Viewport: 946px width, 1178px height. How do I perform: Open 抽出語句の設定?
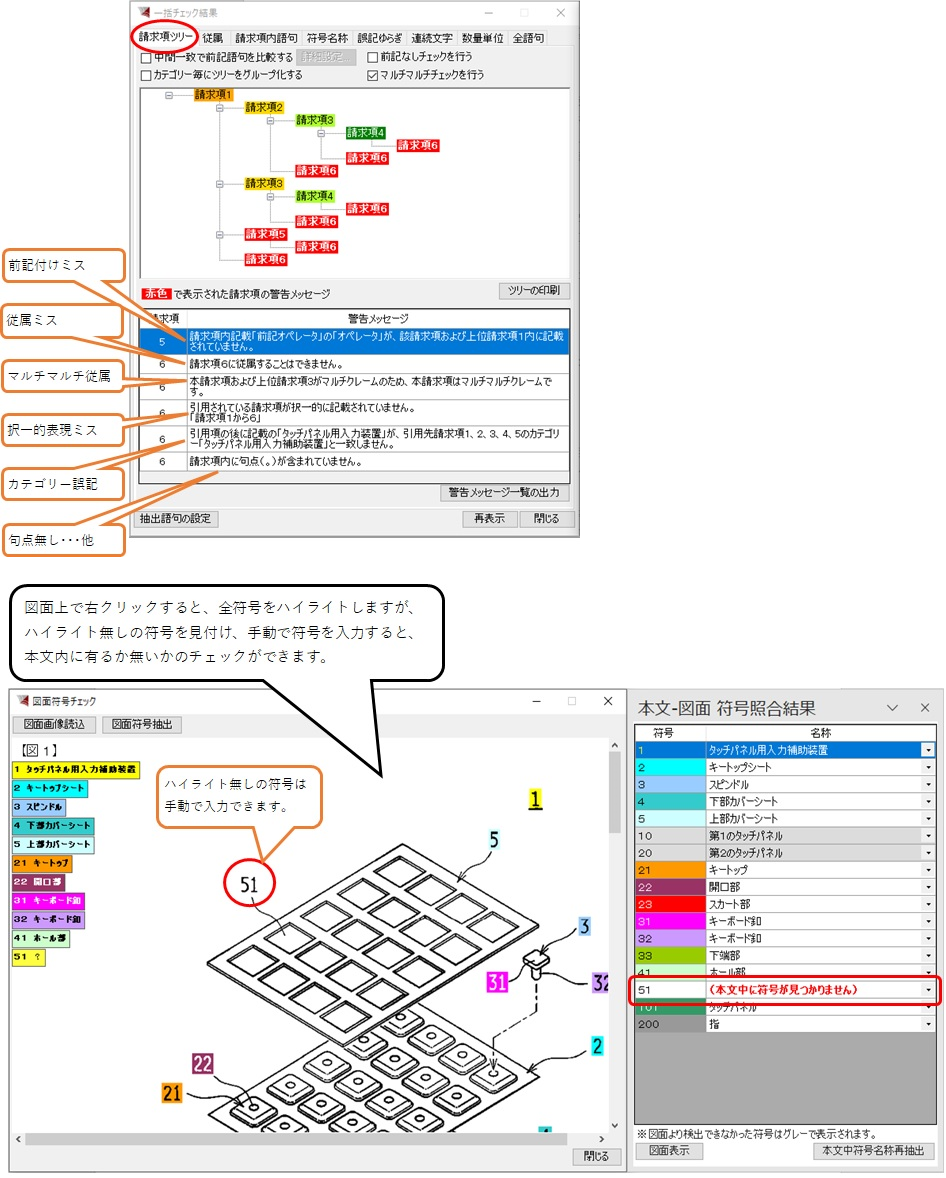[176, 518]
